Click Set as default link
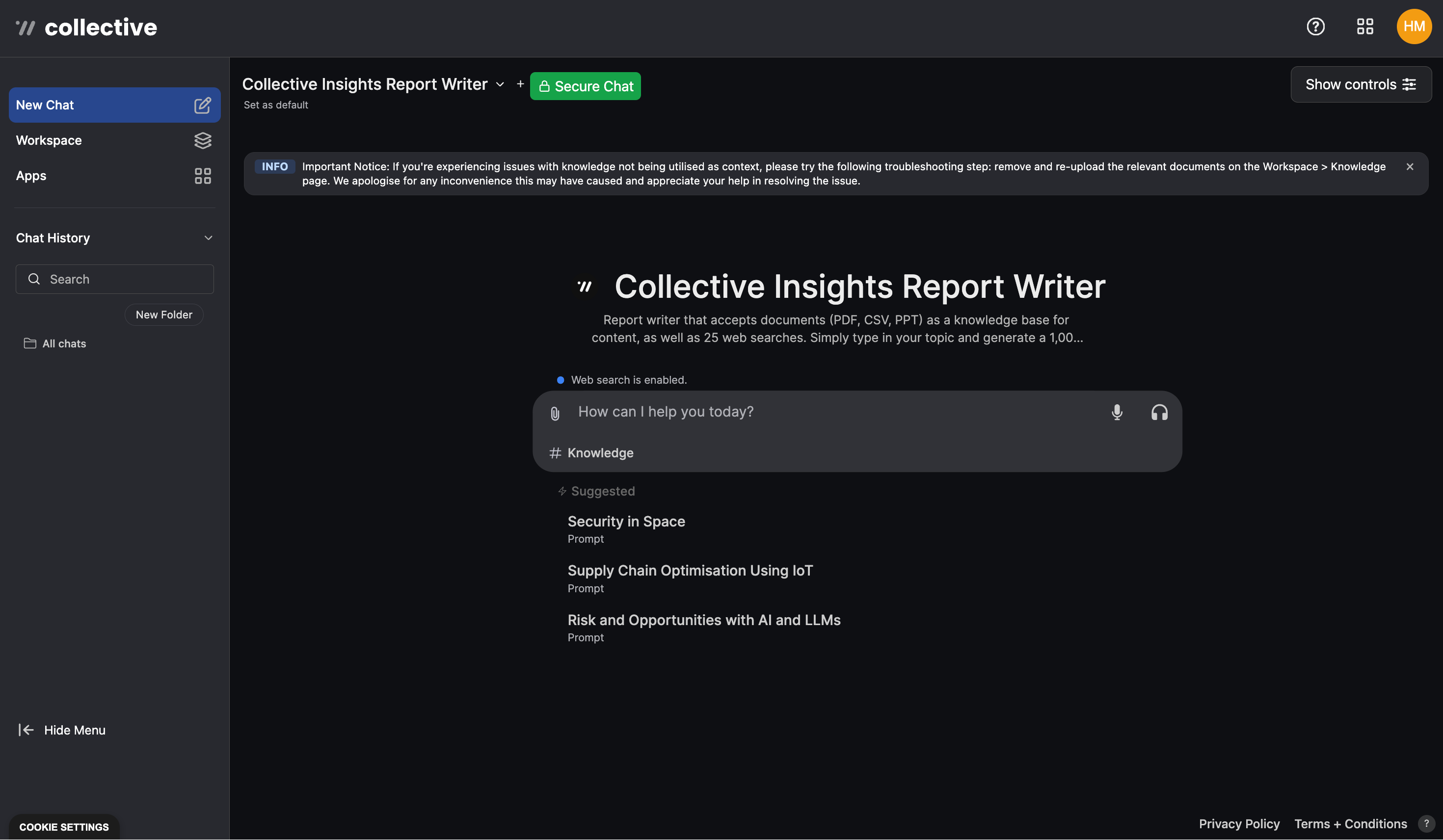The width and height of the screenshot is (1443, 840). (x=276, y=105)
